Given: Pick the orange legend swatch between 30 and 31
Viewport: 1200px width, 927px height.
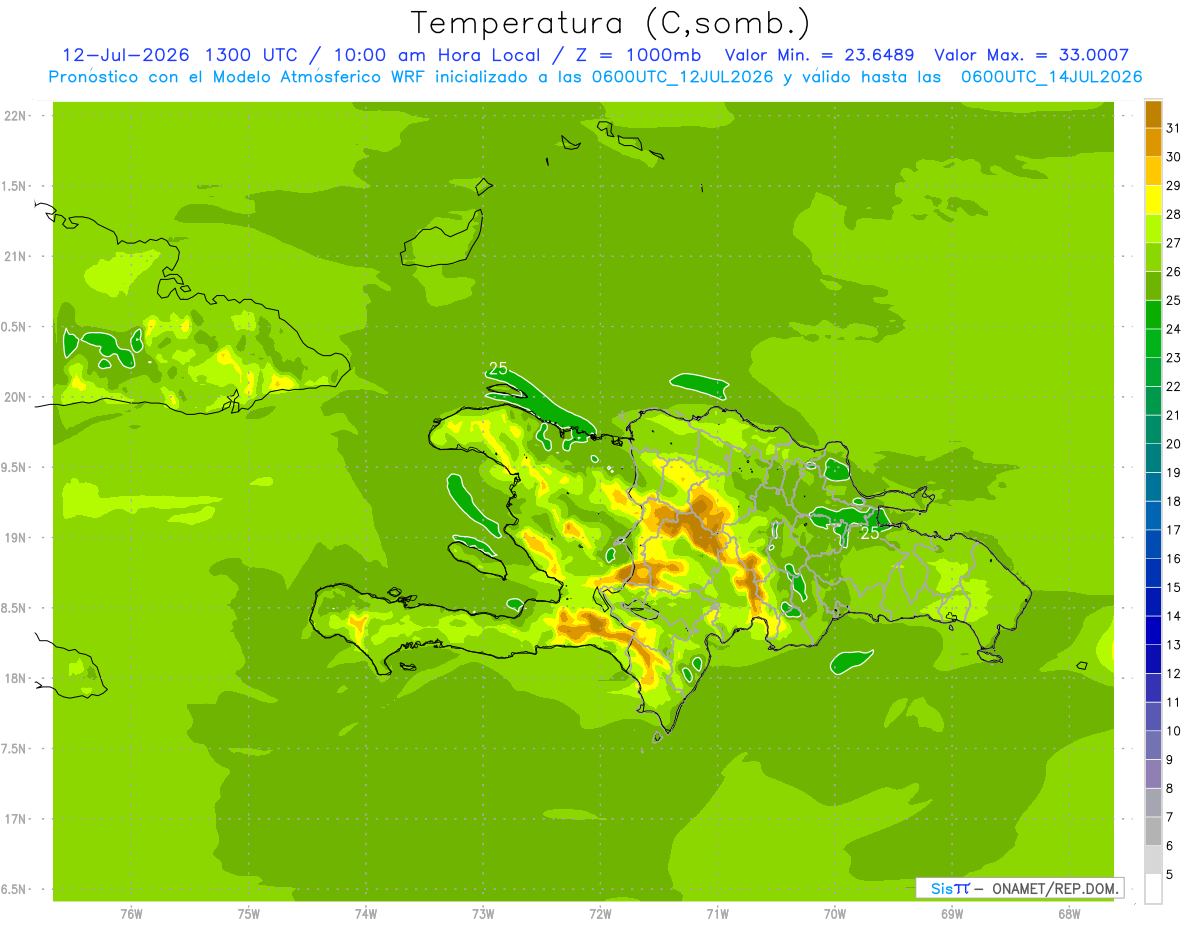Looking at the screenshot, I should pos(1153,143).
